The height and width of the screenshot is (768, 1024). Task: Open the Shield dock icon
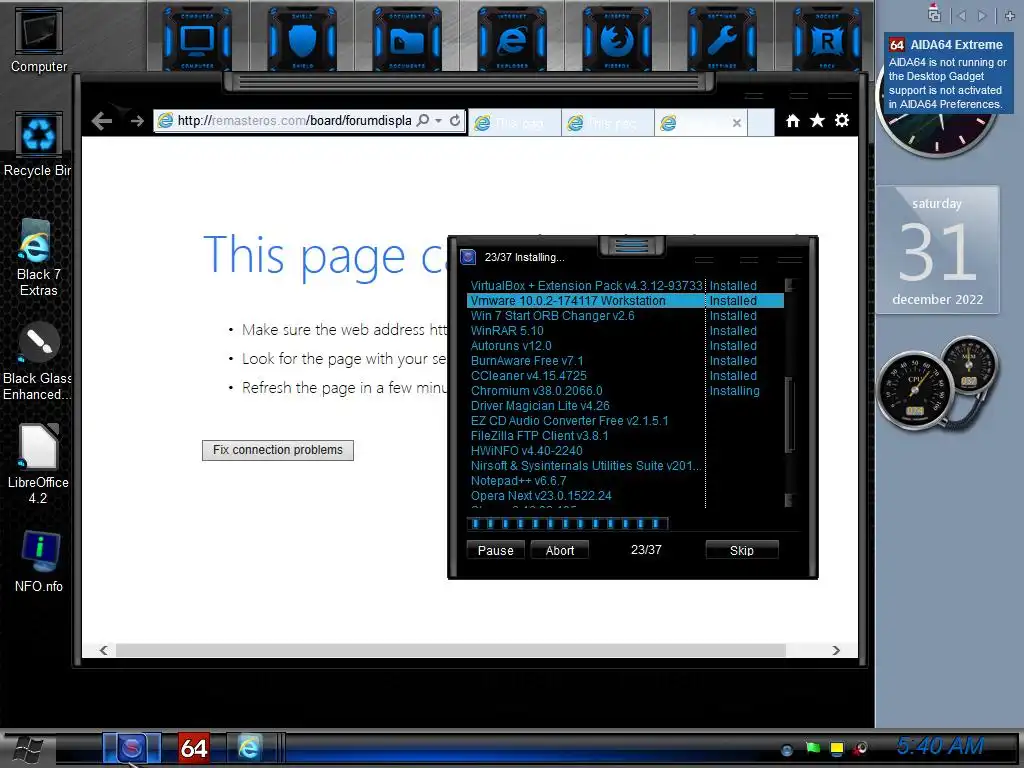point(302,39)
